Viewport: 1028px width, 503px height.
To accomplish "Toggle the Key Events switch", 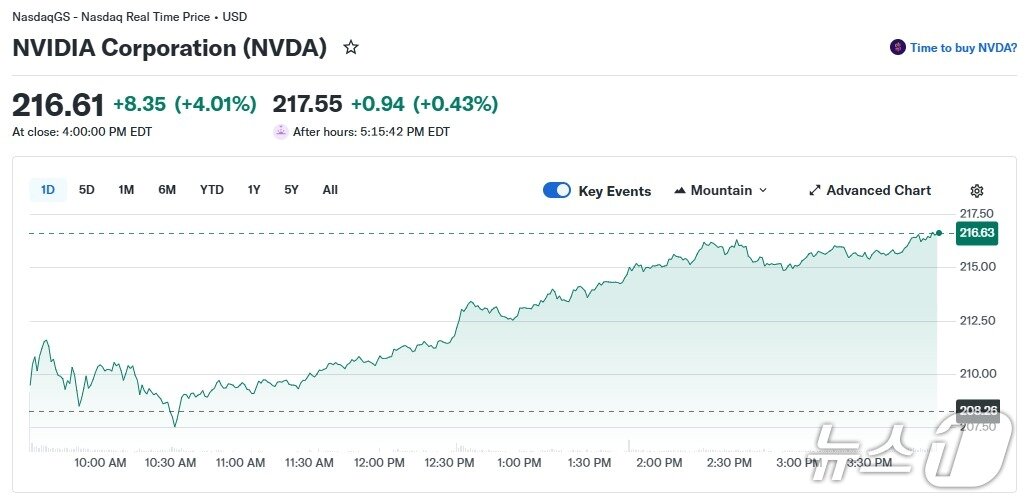I will 557,190.
